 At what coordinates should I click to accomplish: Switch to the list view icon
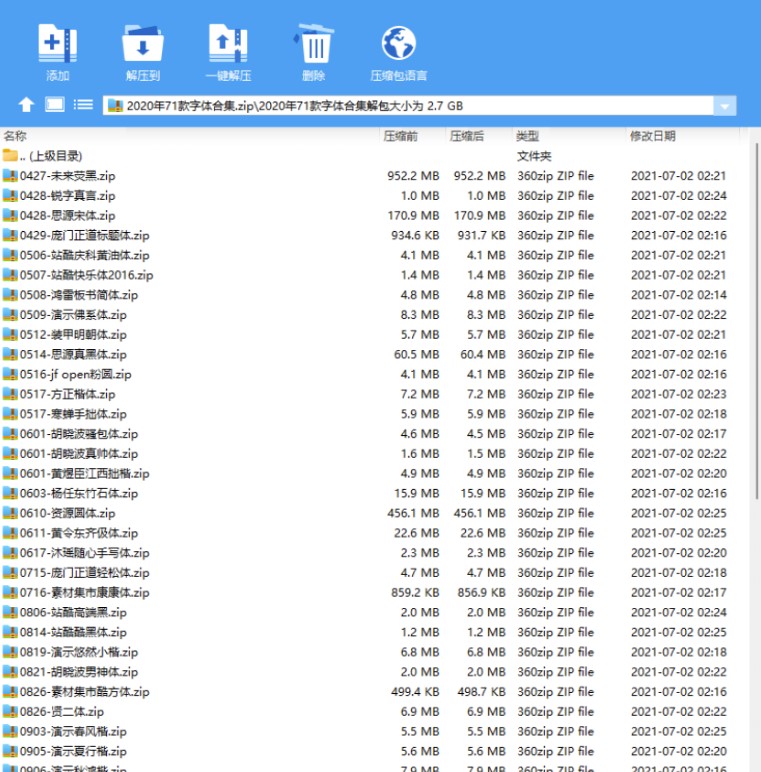pos(83,104)
